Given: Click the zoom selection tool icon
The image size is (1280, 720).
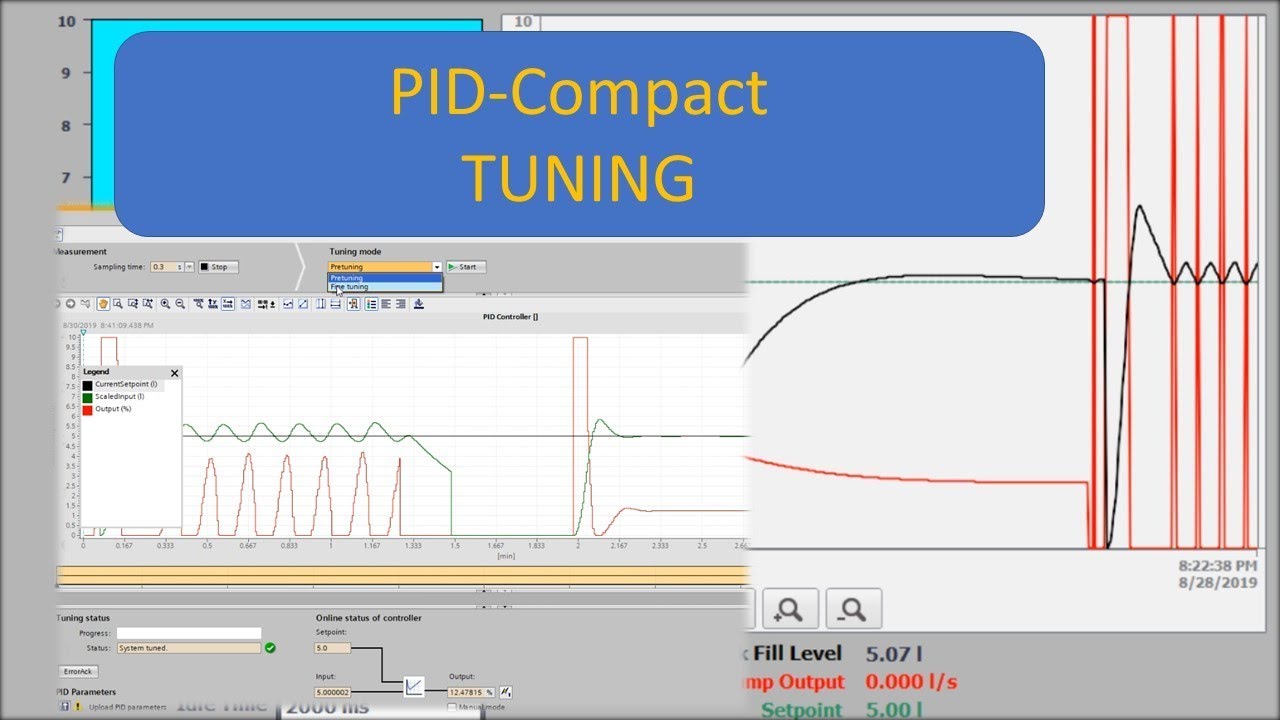Looking at the screenshot, I should click(x=118, y=304).
